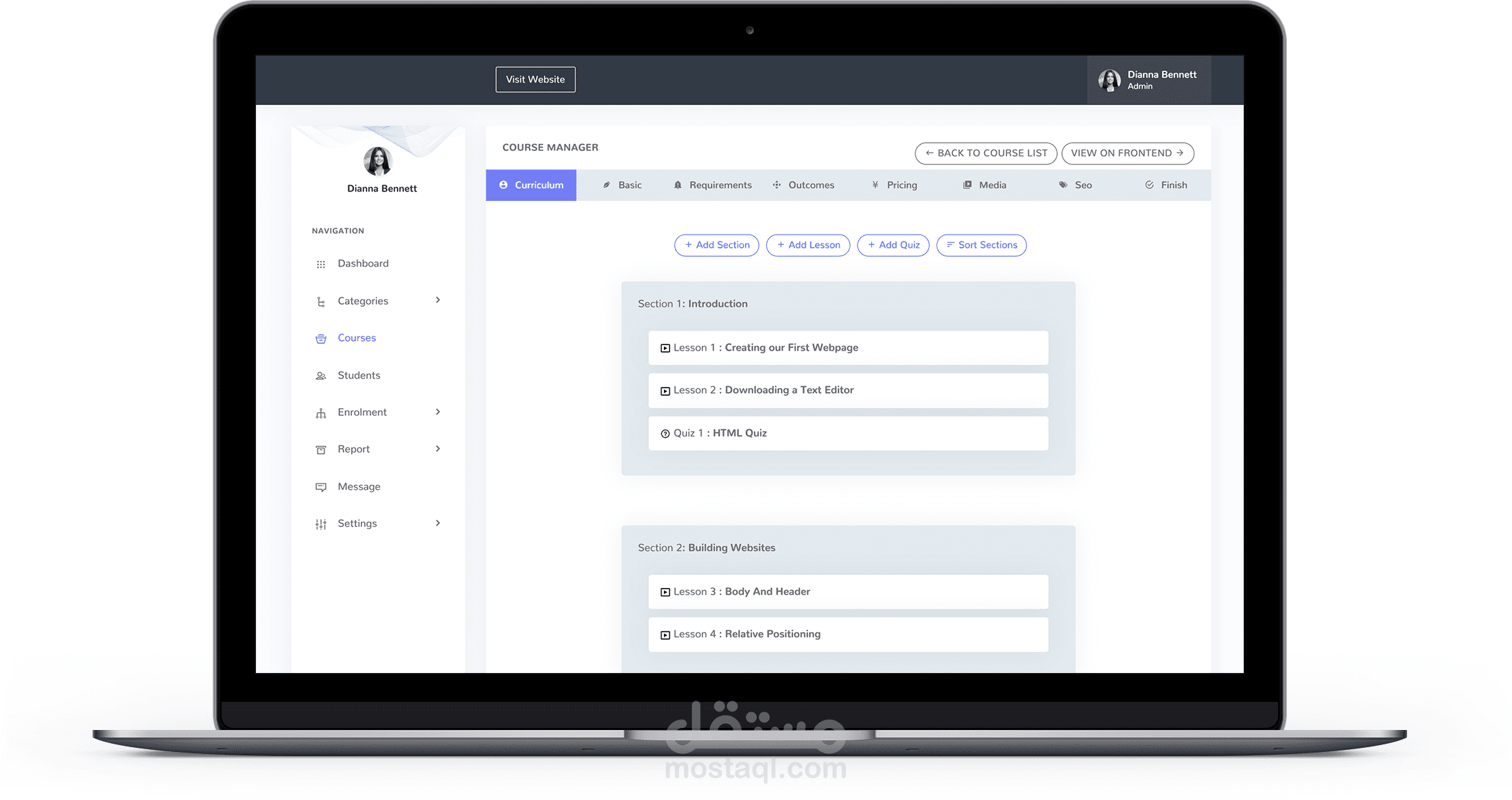The width and height of the screenshot is (1512, 800).
Task: Click Back to Course List button
Action: [x=986, y=153]
